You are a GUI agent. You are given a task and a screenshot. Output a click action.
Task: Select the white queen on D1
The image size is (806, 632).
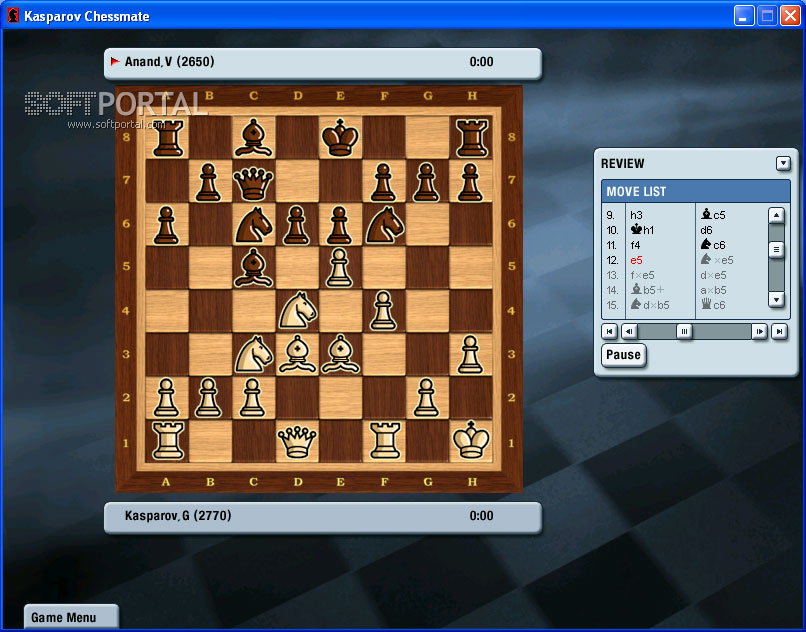point(297,442)
